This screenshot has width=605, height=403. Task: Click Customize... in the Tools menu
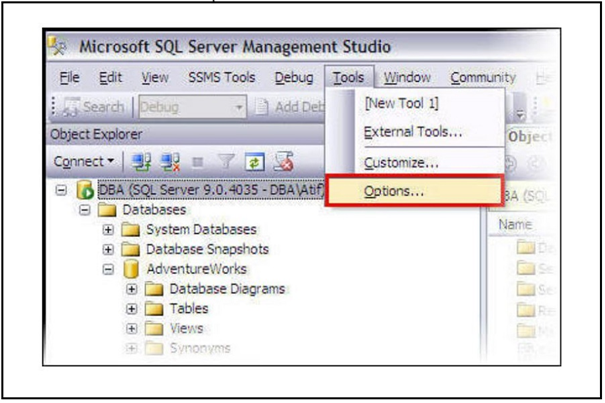coord(400,161)
